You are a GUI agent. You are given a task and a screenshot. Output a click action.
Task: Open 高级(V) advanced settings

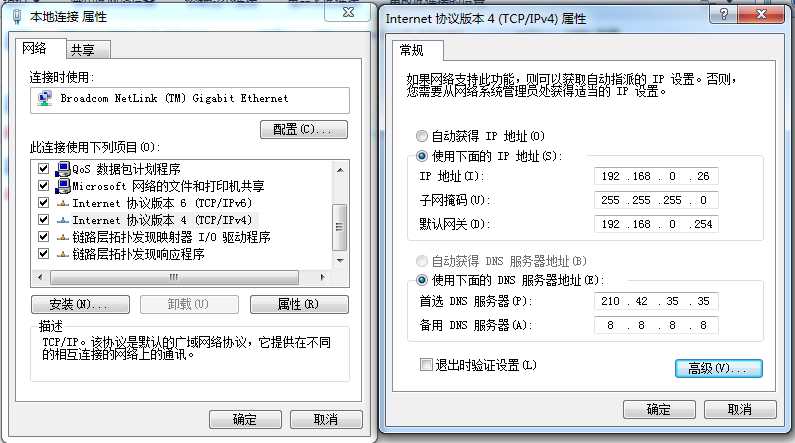point(718,368)
